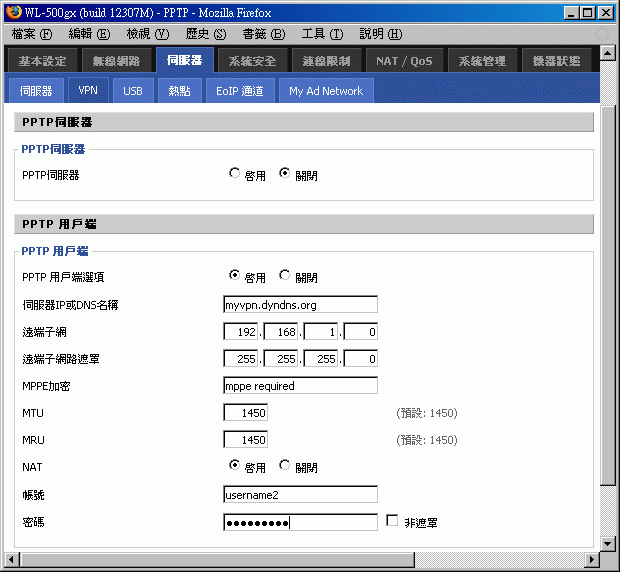
Task: Click the server address field showing myvpn.dyndns.org
Action: tap(300, 304)
